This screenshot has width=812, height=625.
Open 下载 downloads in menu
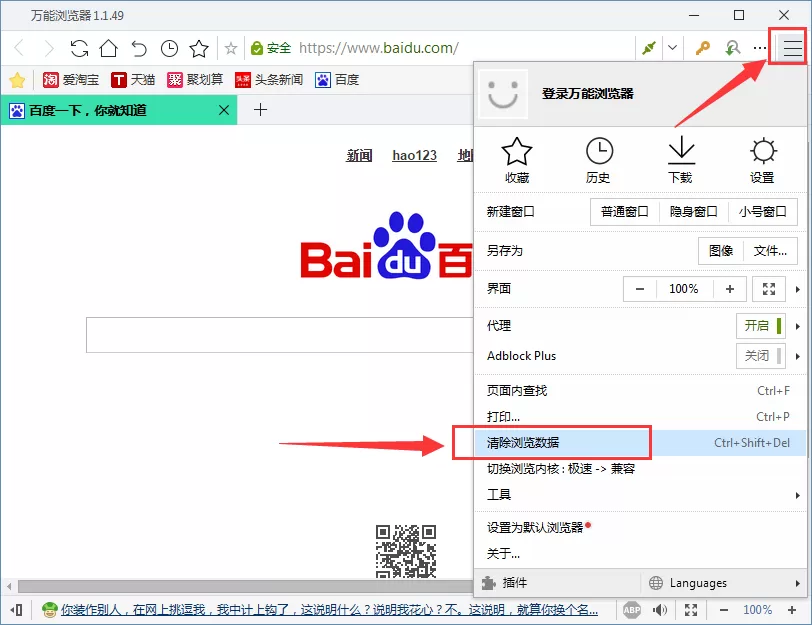tap(680, 160)
